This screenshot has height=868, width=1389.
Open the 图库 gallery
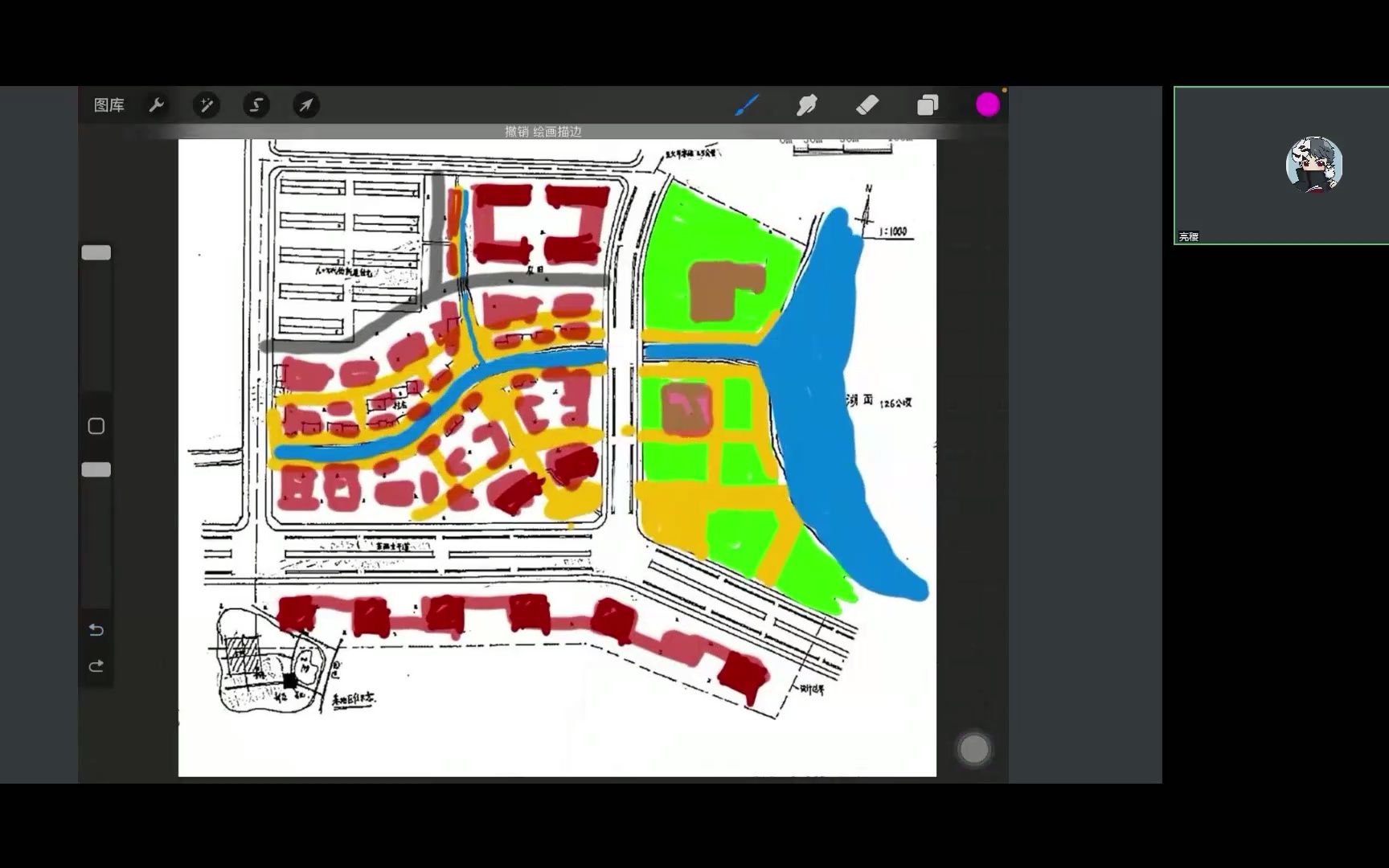point(109,105)
